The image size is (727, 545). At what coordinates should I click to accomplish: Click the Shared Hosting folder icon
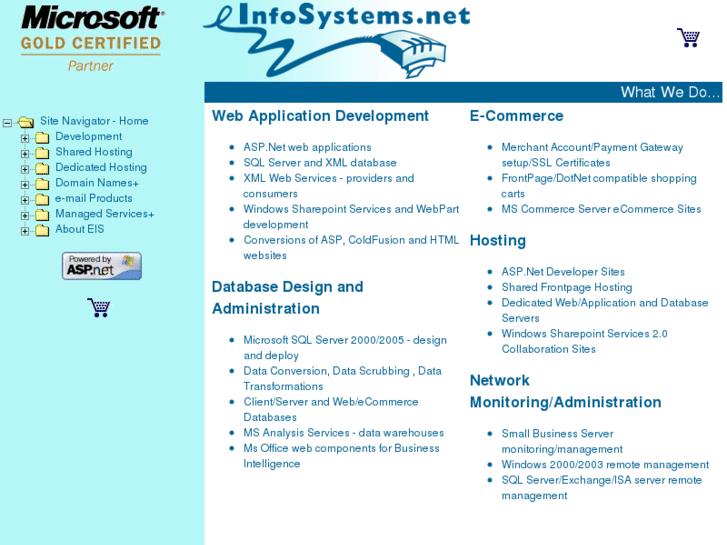click(42, 153)
